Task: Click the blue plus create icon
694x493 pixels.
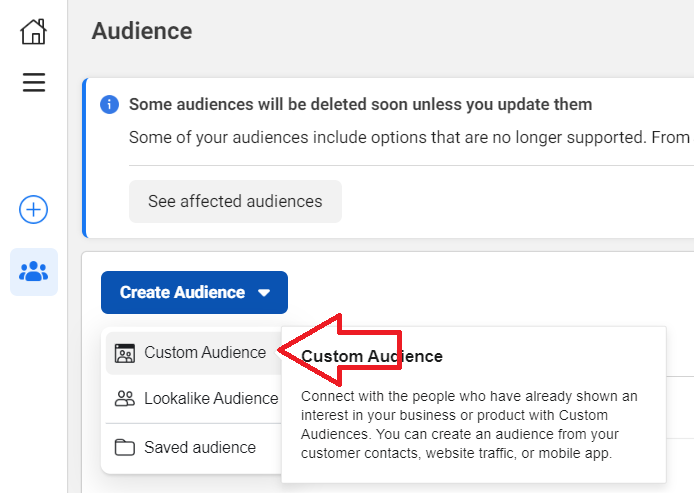Action: pyautogui.click(x=33, y=209)
